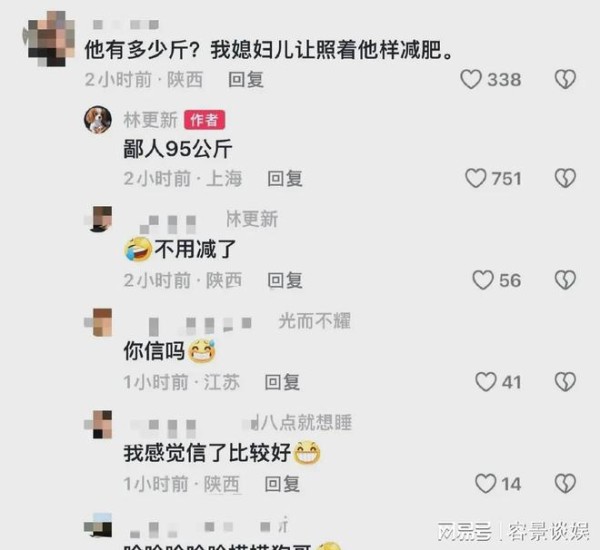This screenshot has width=600, height=550.
Task: Reply to the 你信吗 comment from 江苏
Action: point(282,382)
